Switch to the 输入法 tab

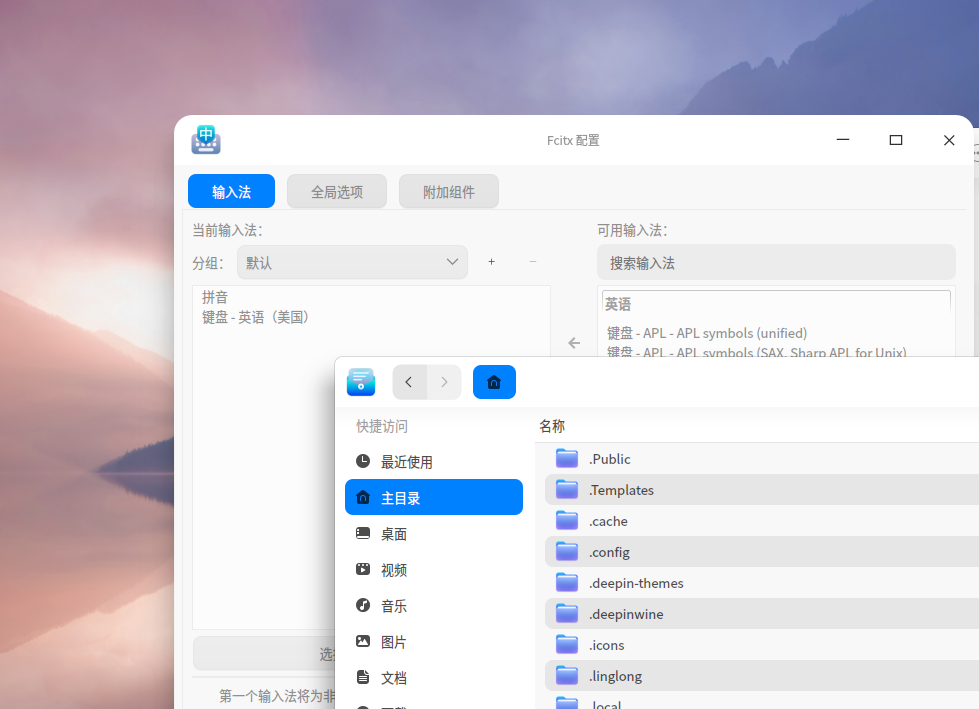[x=232, y=191]
